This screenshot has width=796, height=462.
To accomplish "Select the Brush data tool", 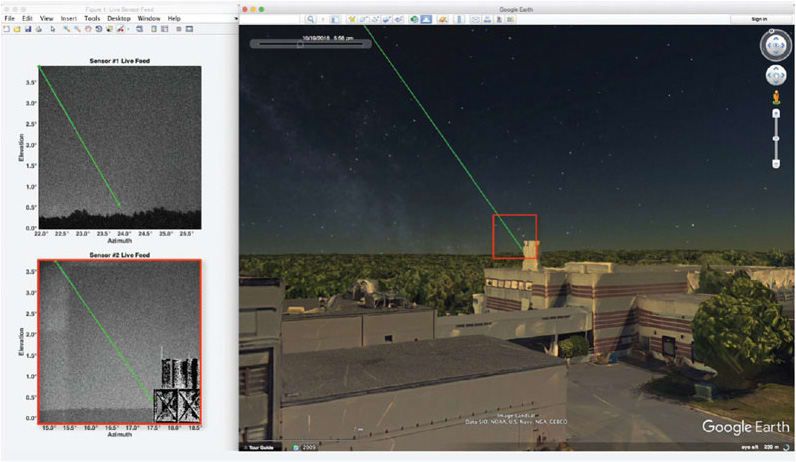I will tap(120, 29).
